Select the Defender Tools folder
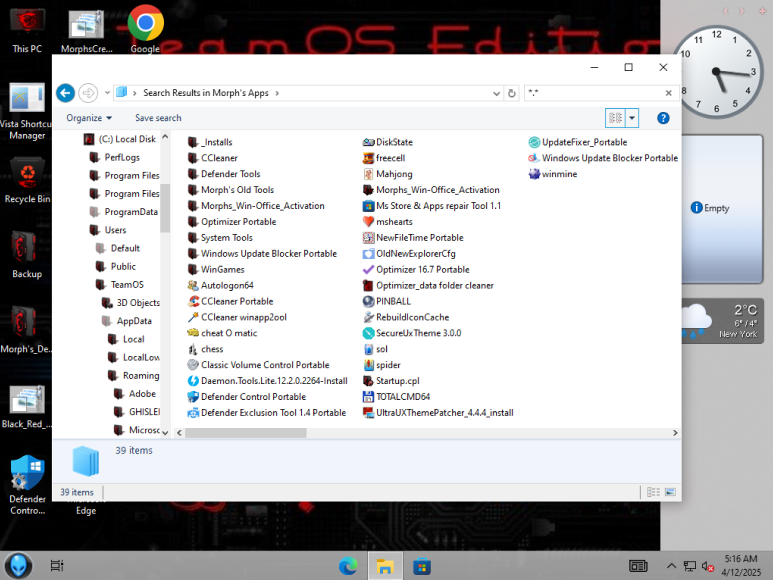 tap(224, 174)
